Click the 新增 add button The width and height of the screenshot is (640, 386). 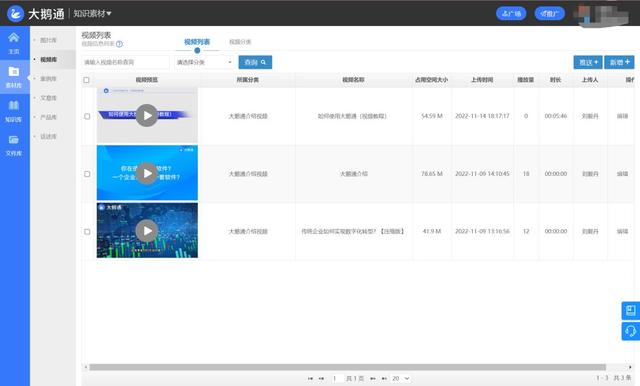(x=619, y=62)
